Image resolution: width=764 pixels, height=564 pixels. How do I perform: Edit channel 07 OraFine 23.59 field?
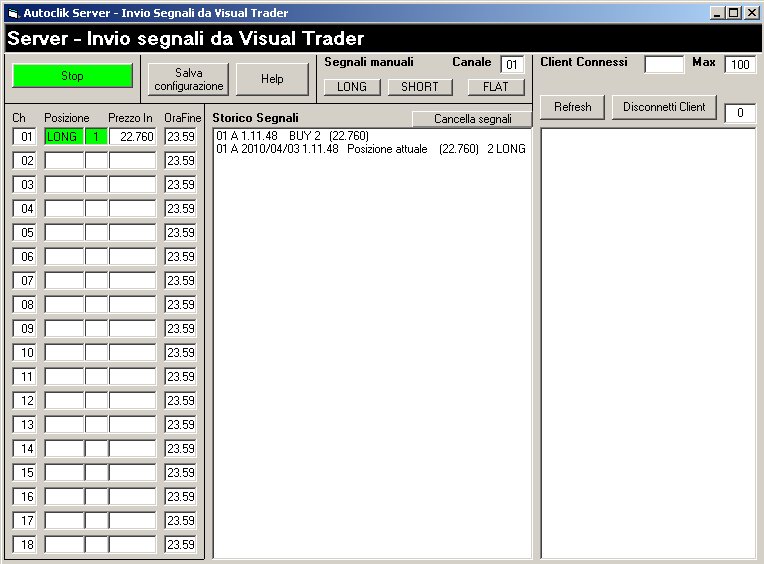click(180, 281)
